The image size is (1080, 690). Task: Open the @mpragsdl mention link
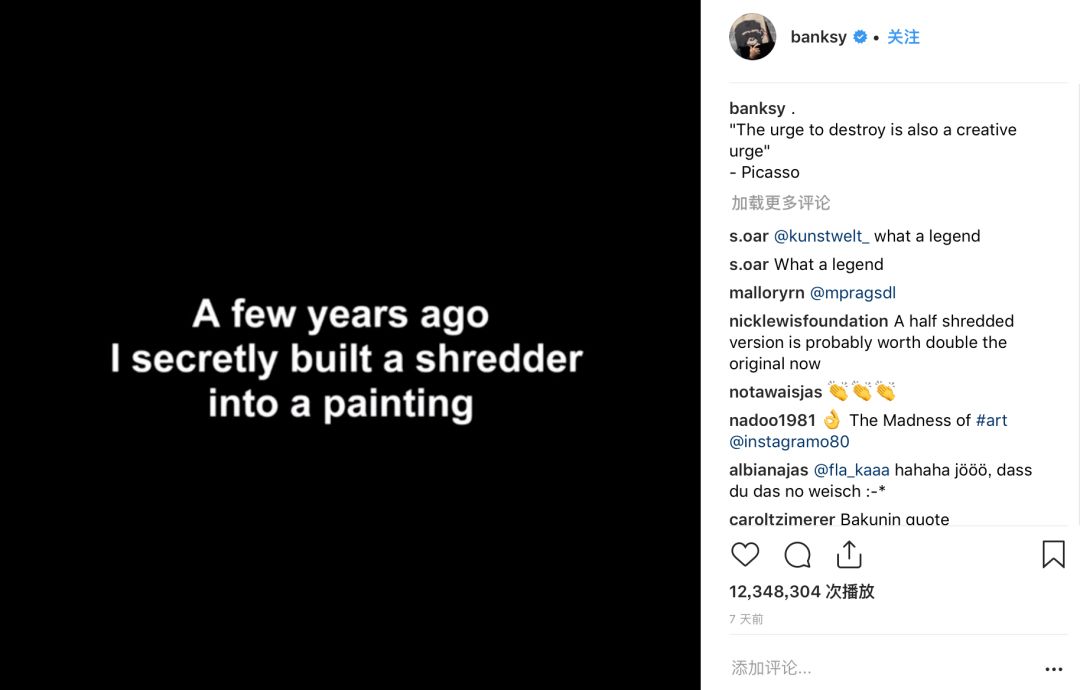click(x=852, y=293)
